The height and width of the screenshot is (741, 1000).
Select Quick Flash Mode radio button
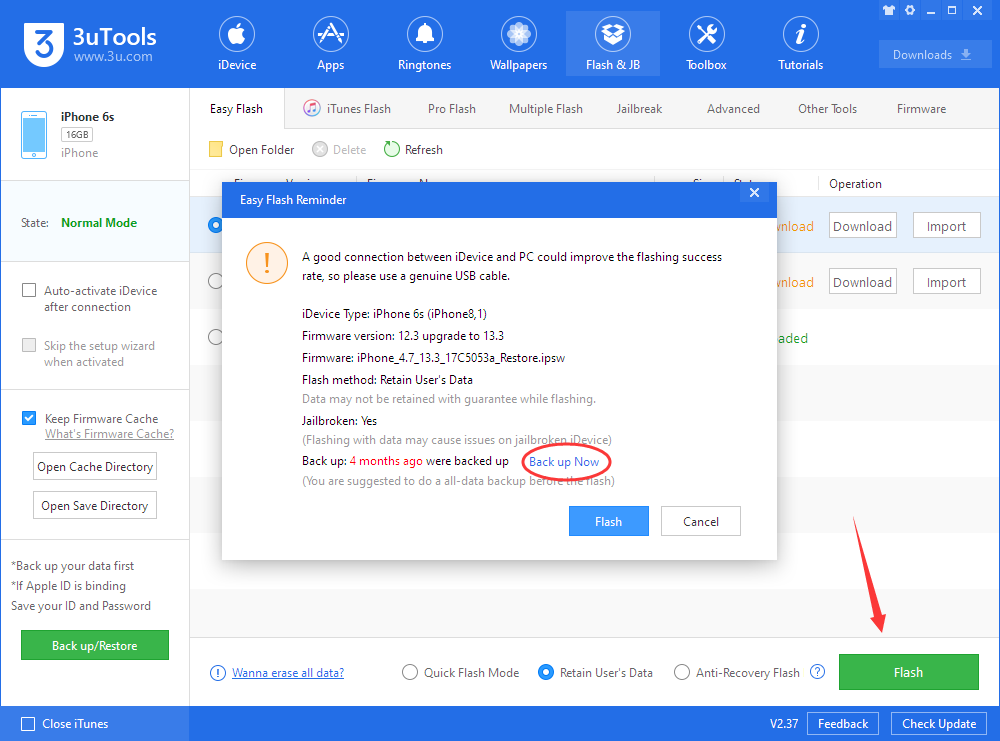410,673
